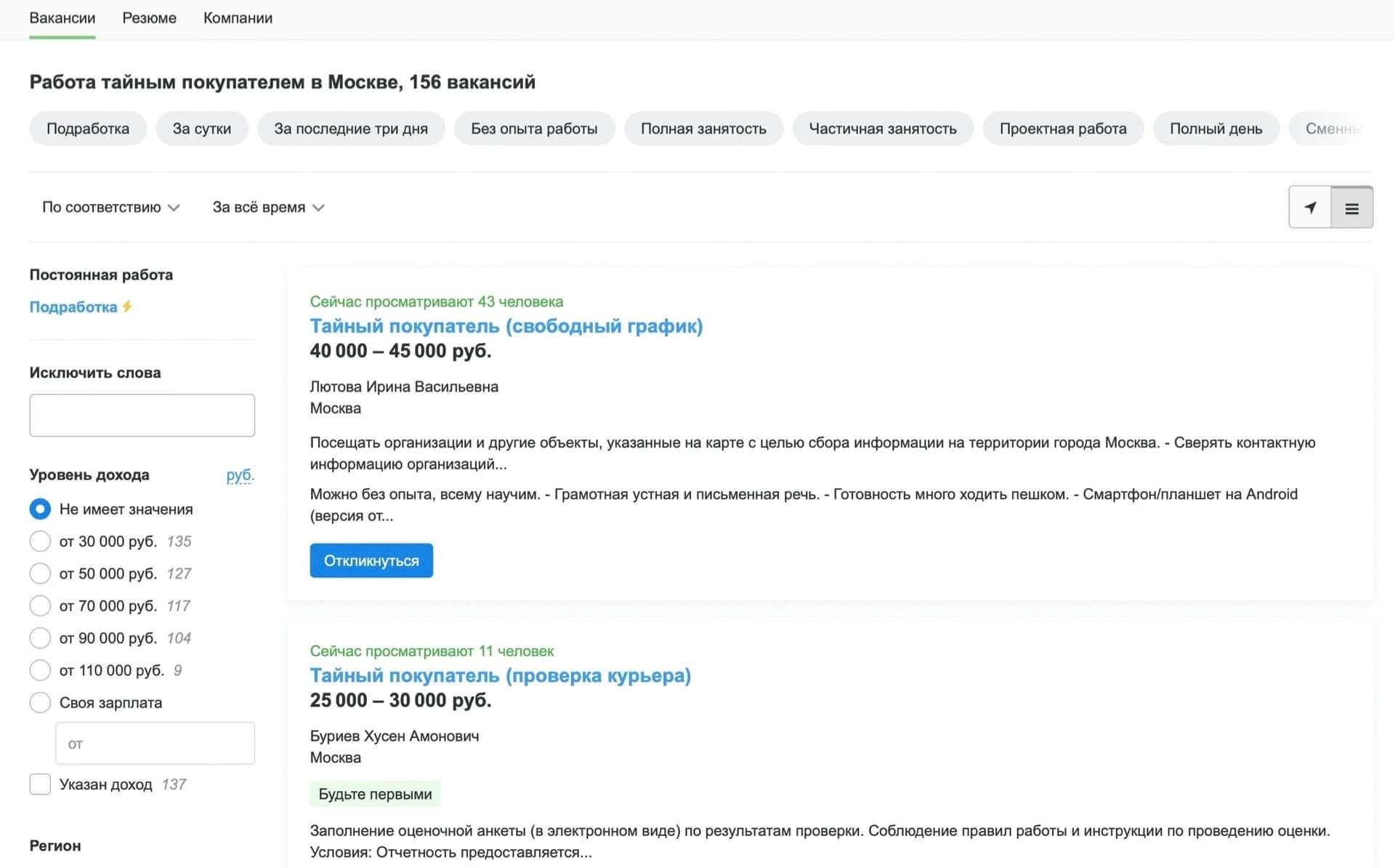Choose 'от 70 000 руб.' salary option

[x=40, y=606]
